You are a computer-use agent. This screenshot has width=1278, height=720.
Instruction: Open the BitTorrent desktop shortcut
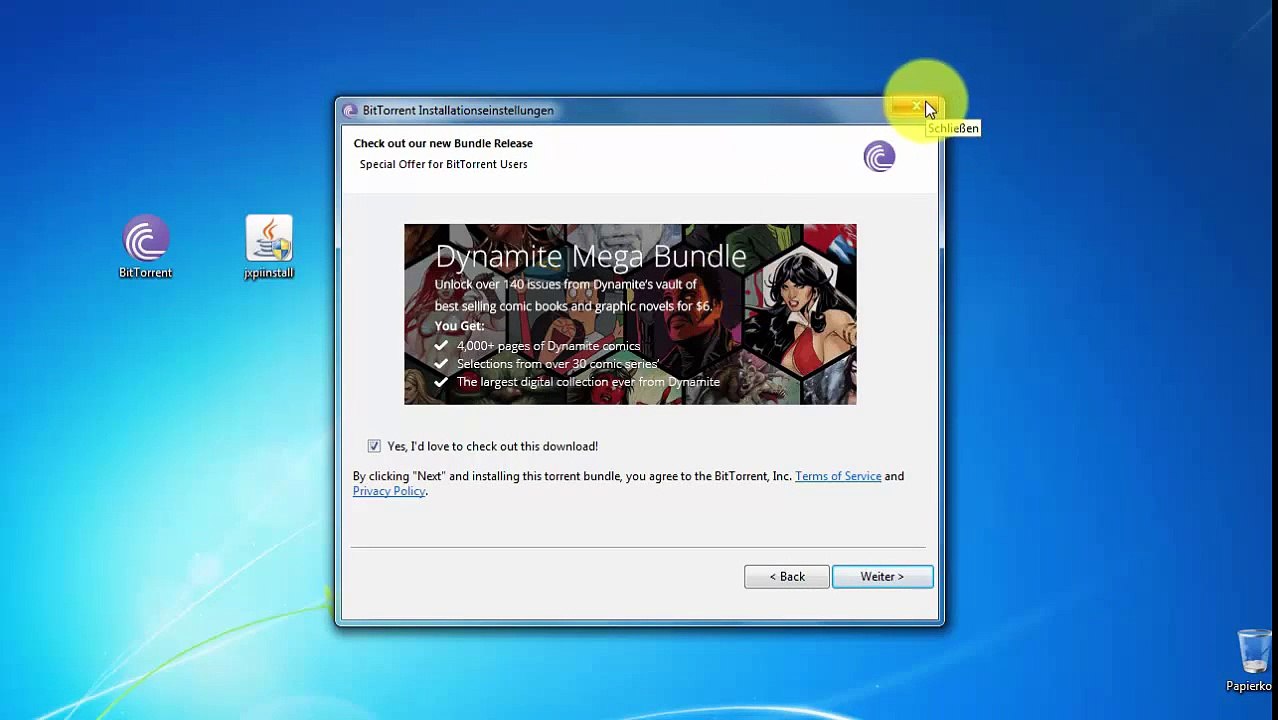pos(146,247)
